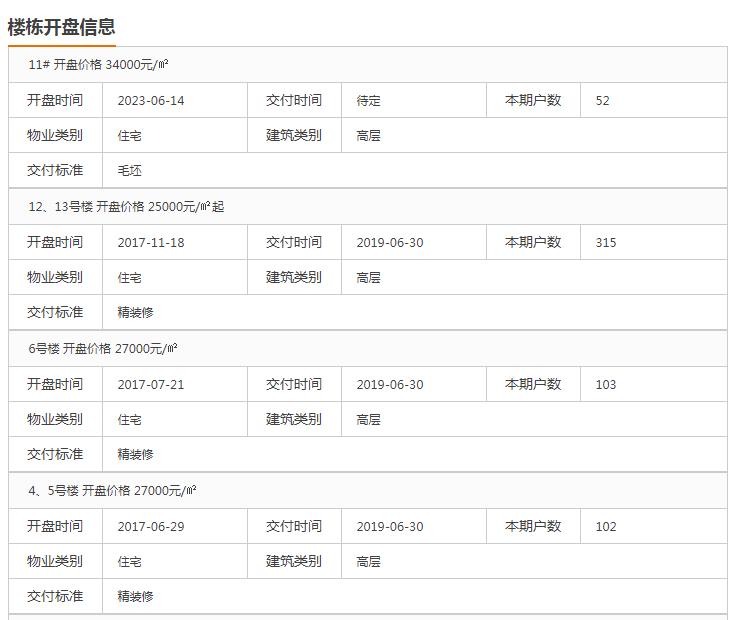This screenshot has width=732, height=620.
Task: Click 高层 building type in 6号楼 block
Action: pos(368,419)
